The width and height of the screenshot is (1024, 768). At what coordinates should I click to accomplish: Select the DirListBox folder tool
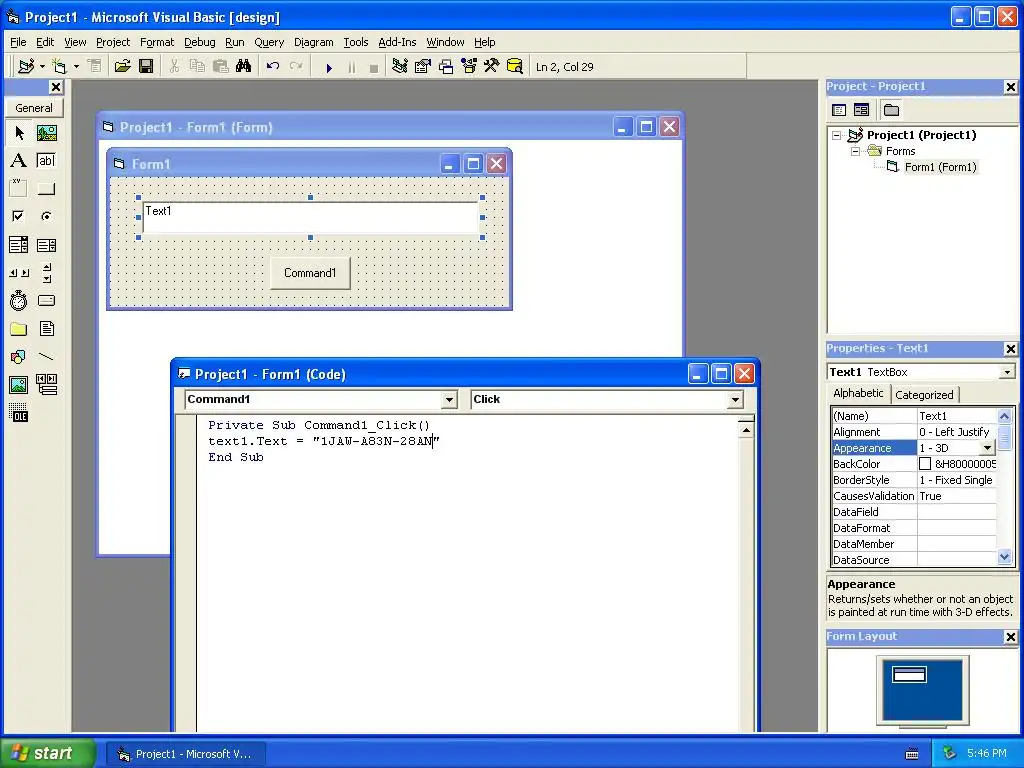(x=18, y=328)
